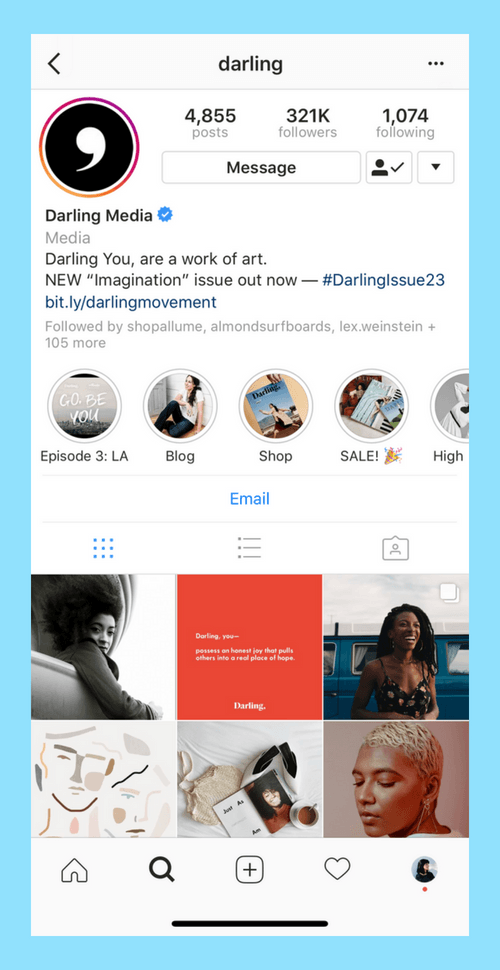Image resolution: width=500 pixels, height=970 pixels.
Task: Switch to list view tab
Action: [249, 548]
